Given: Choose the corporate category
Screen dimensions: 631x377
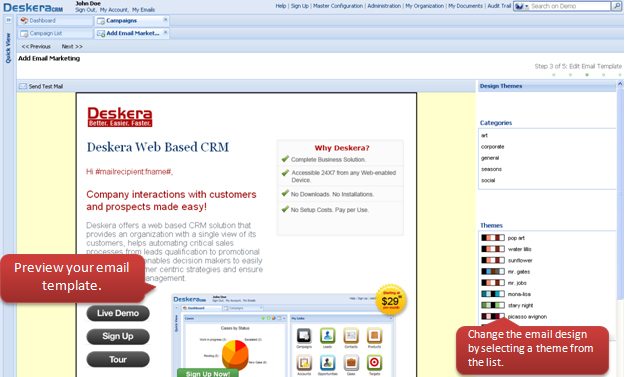Looking at the screenshot, I should [492, 147].
